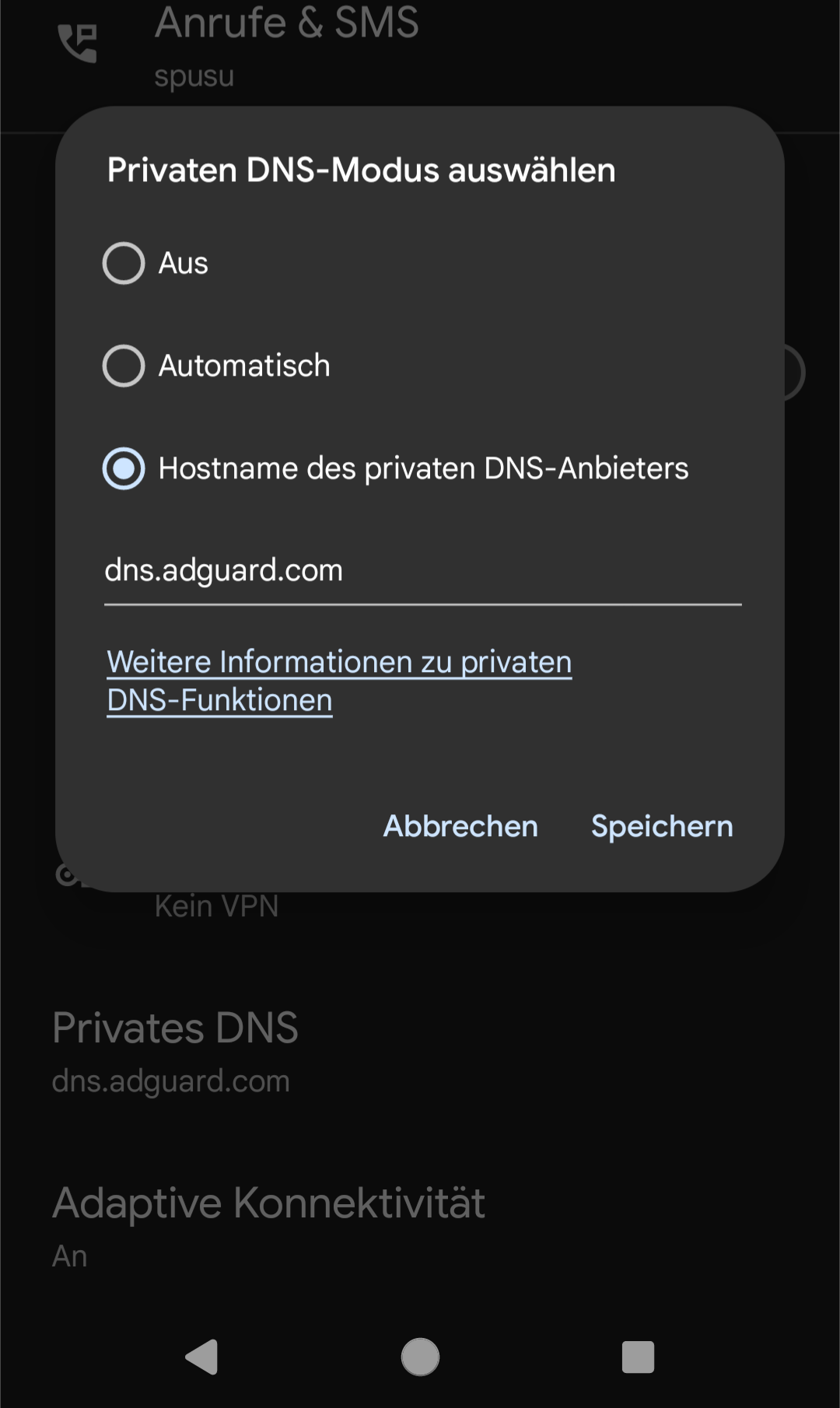Open Weitere Informationen zu privaten DNS-Funktionen link
Screen dimensions: 840x1408
339,681
